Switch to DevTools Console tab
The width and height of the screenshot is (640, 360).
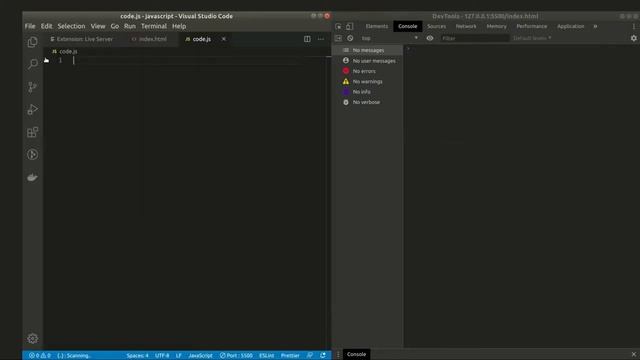pos(408,26)
